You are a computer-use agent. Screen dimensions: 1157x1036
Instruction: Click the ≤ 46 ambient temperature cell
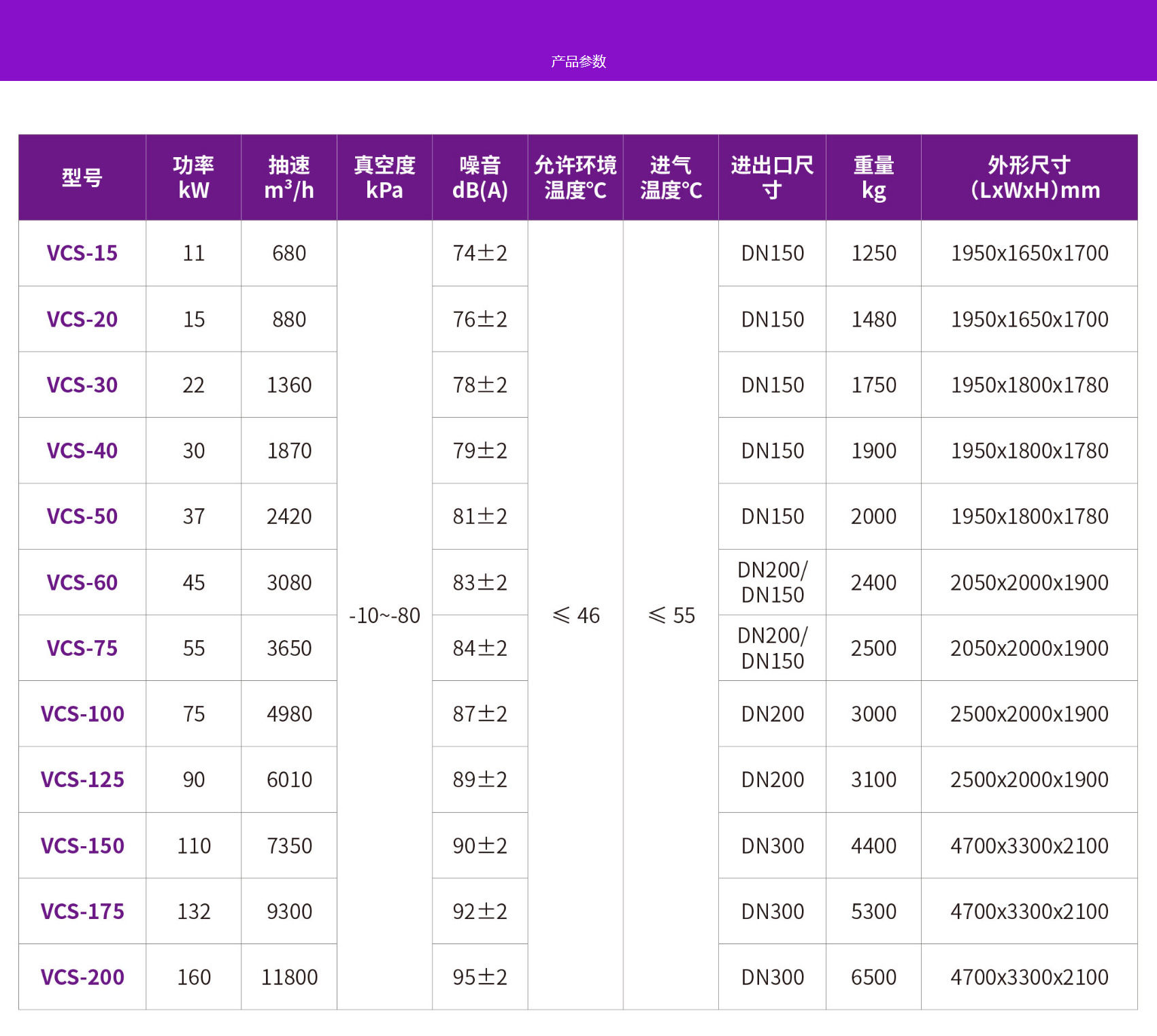[575, 616]
